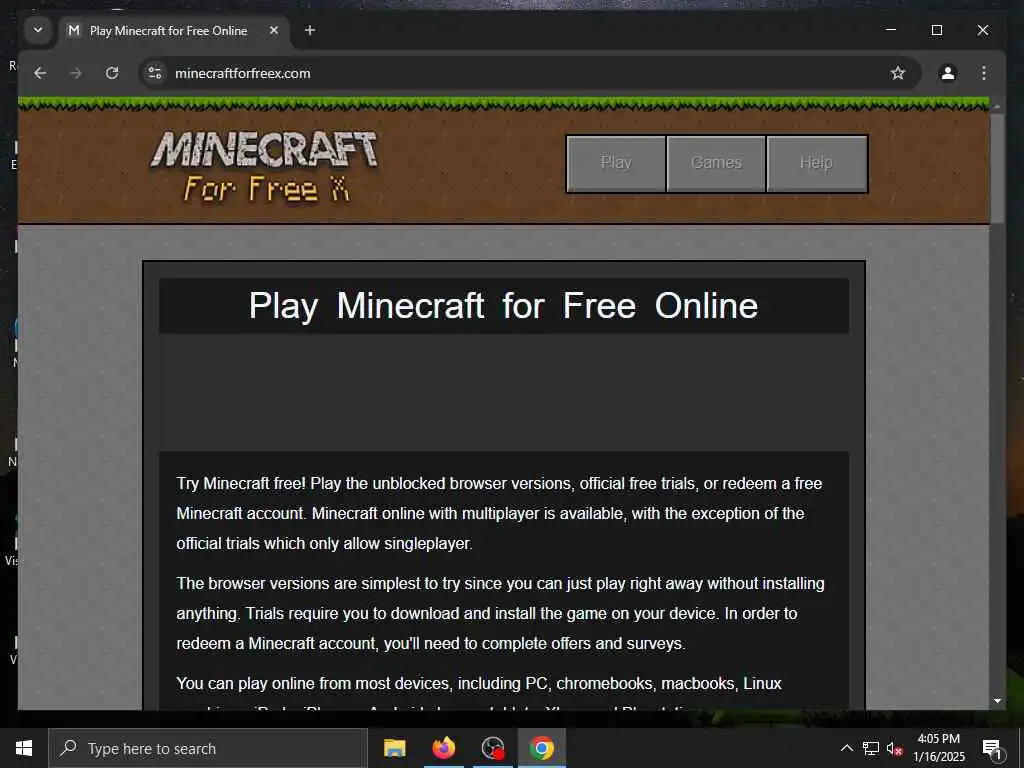Open the Play menu button
Viewport: 1024px width, 768px height.
click(x=616, y=163)
